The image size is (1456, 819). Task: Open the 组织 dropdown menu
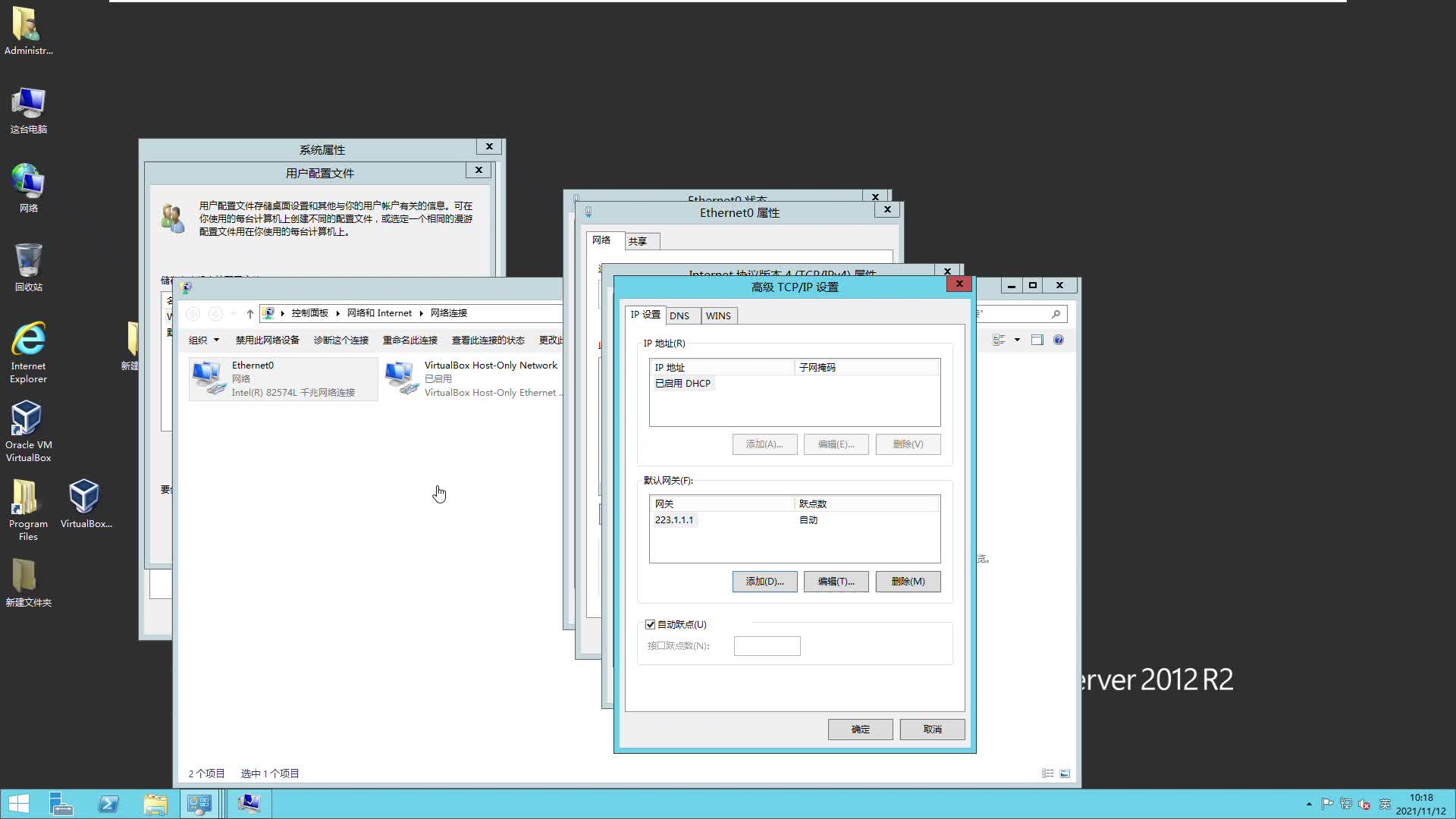click(x=203, y=340)
